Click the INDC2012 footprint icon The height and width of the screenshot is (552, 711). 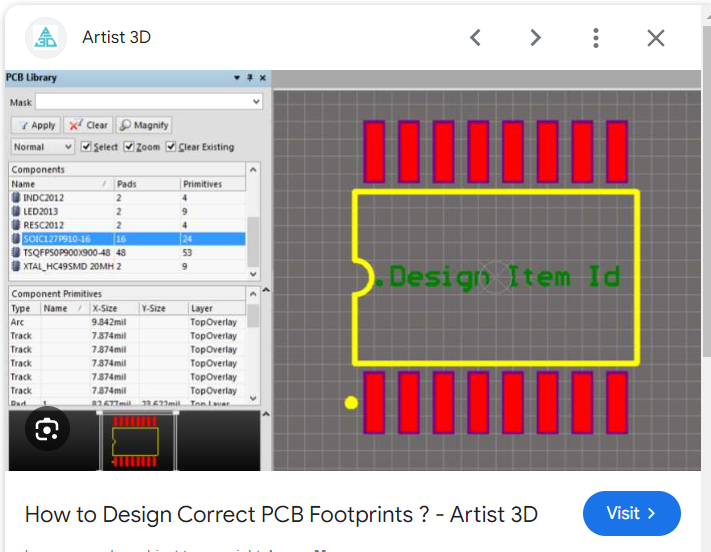tap(16, 197)
